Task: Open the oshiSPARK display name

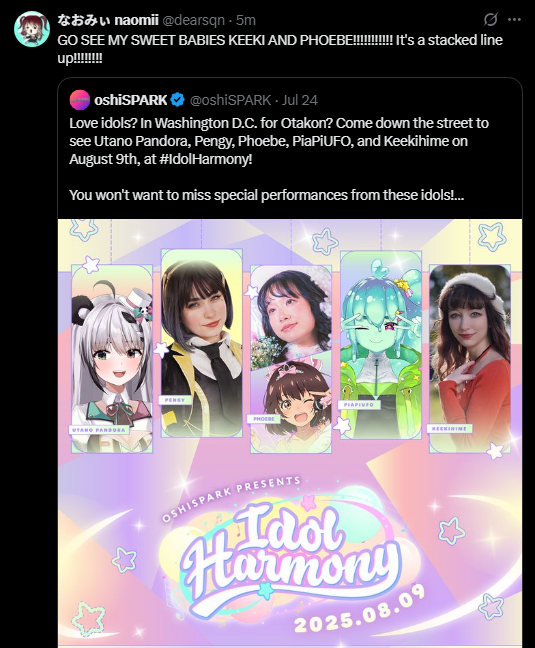Action: click(131, 100)
